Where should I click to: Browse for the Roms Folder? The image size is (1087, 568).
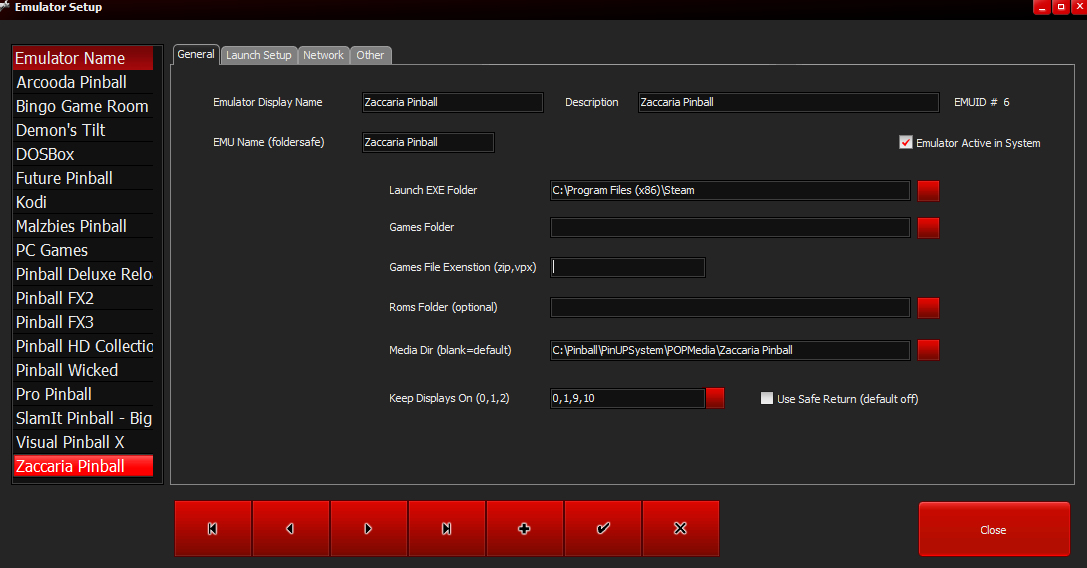coord(928,308)
